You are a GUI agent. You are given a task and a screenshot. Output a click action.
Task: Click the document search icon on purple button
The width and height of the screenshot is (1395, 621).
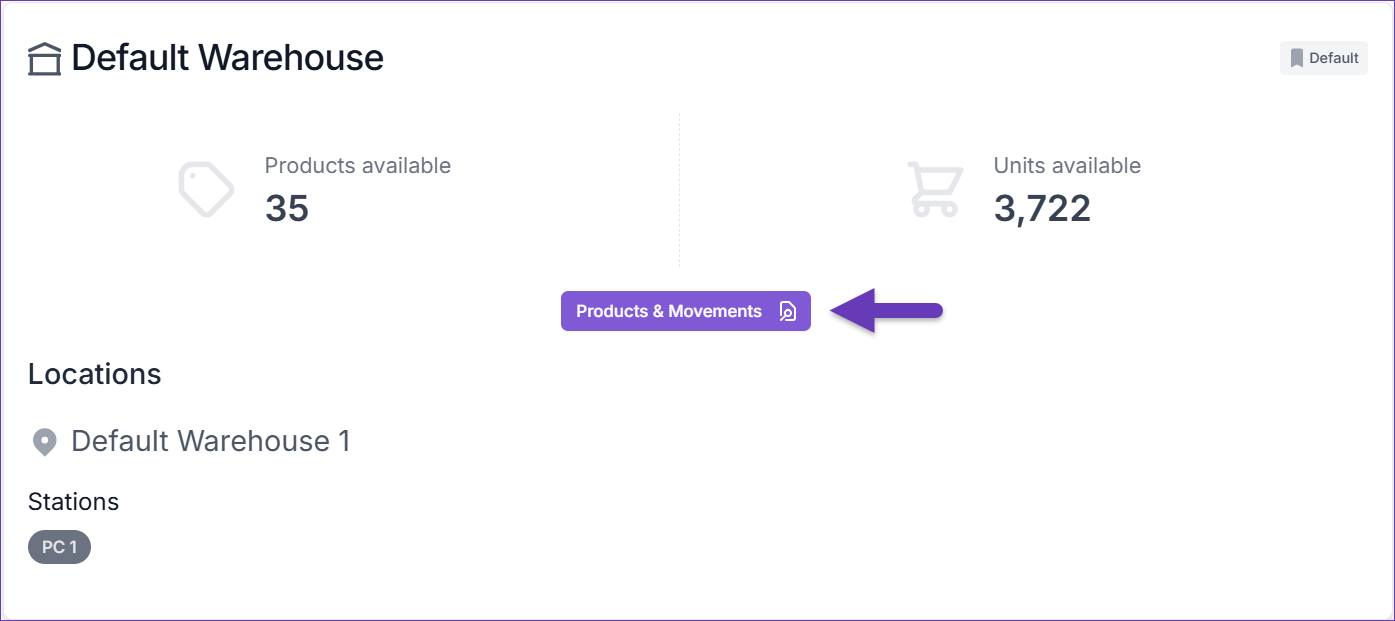point(788,311)
